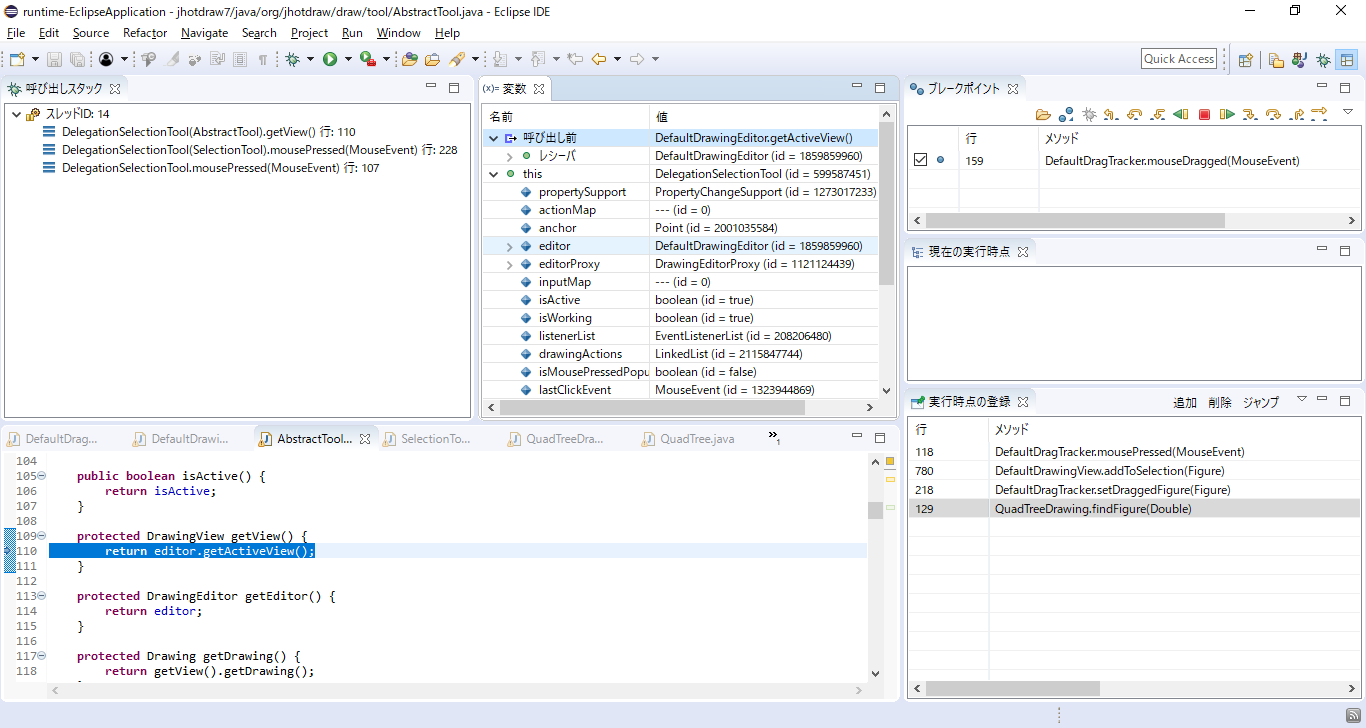The image size is (1366, 728).
Task: Open the Navigate menu
Action: pos(204,33)
